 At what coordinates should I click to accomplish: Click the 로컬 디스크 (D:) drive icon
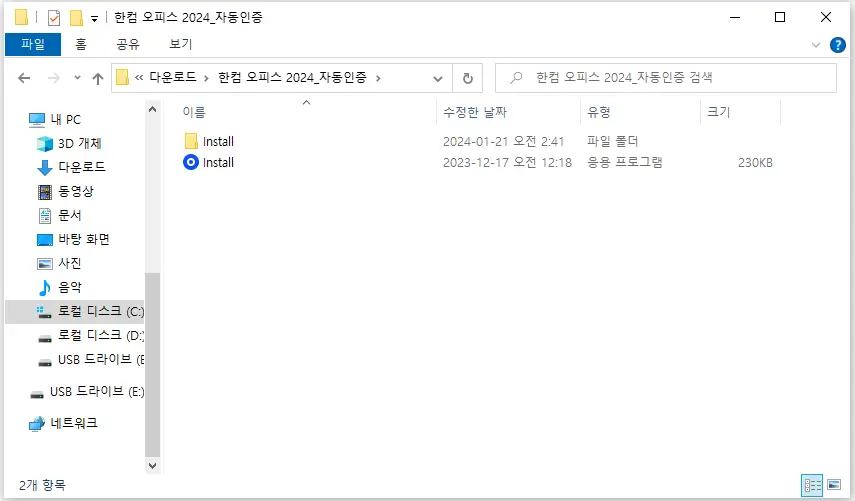coord(44,338)
